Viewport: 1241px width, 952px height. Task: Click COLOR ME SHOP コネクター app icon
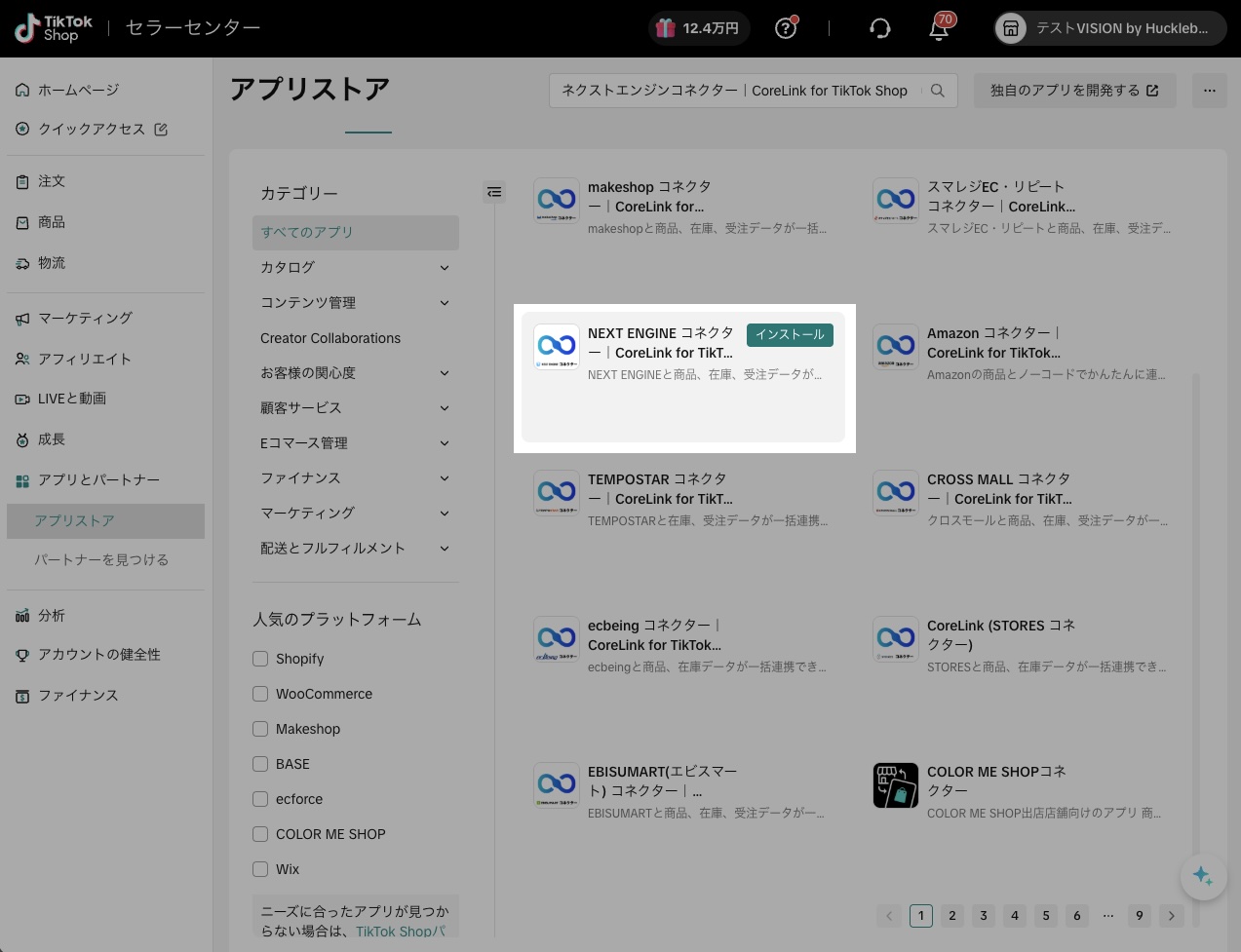coord(896,785)
